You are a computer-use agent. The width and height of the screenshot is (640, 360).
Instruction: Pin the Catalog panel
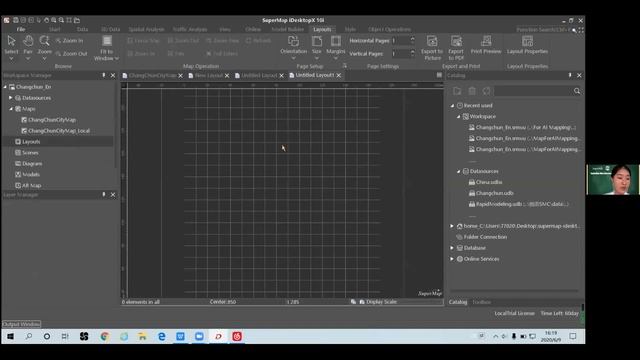click(x=570, y=76)
